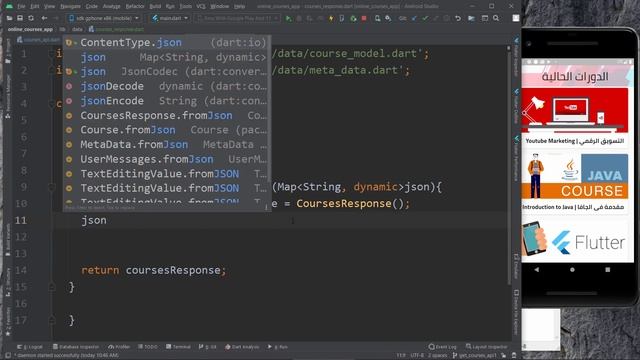Open the emulator target dropdown
This screenshot has height=360, width=640.
point(237,18)
